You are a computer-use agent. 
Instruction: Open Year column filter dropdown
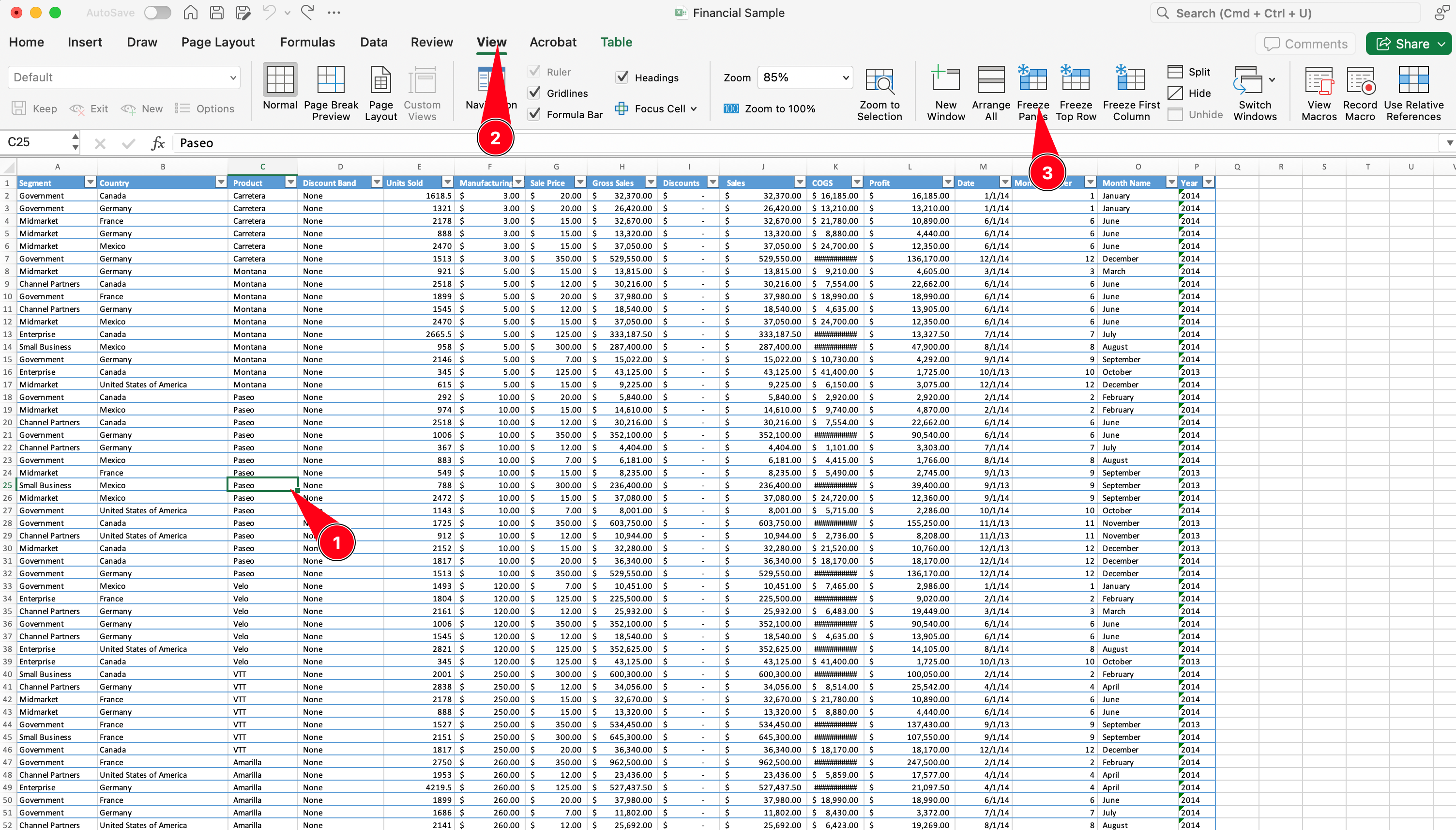[1208, 183]
